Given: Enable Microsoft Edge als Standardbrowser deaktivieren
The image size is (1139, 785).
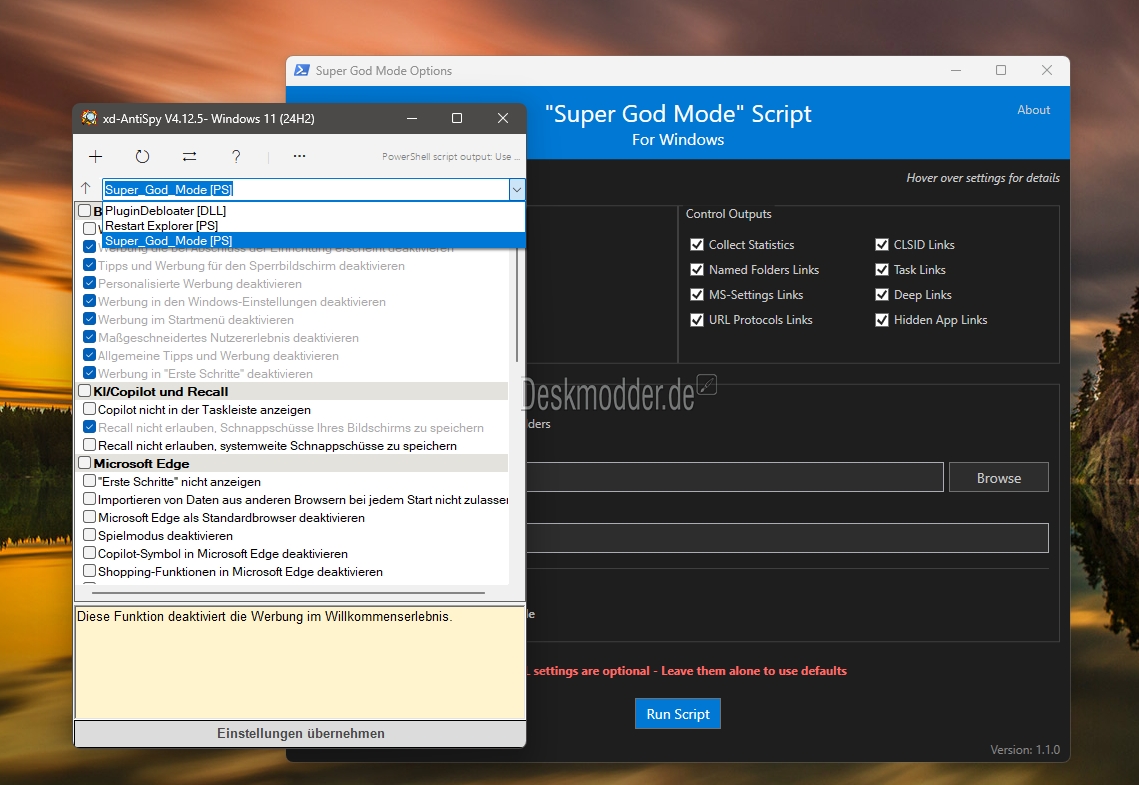Looking at the screenshot, I should coord(89,517).
